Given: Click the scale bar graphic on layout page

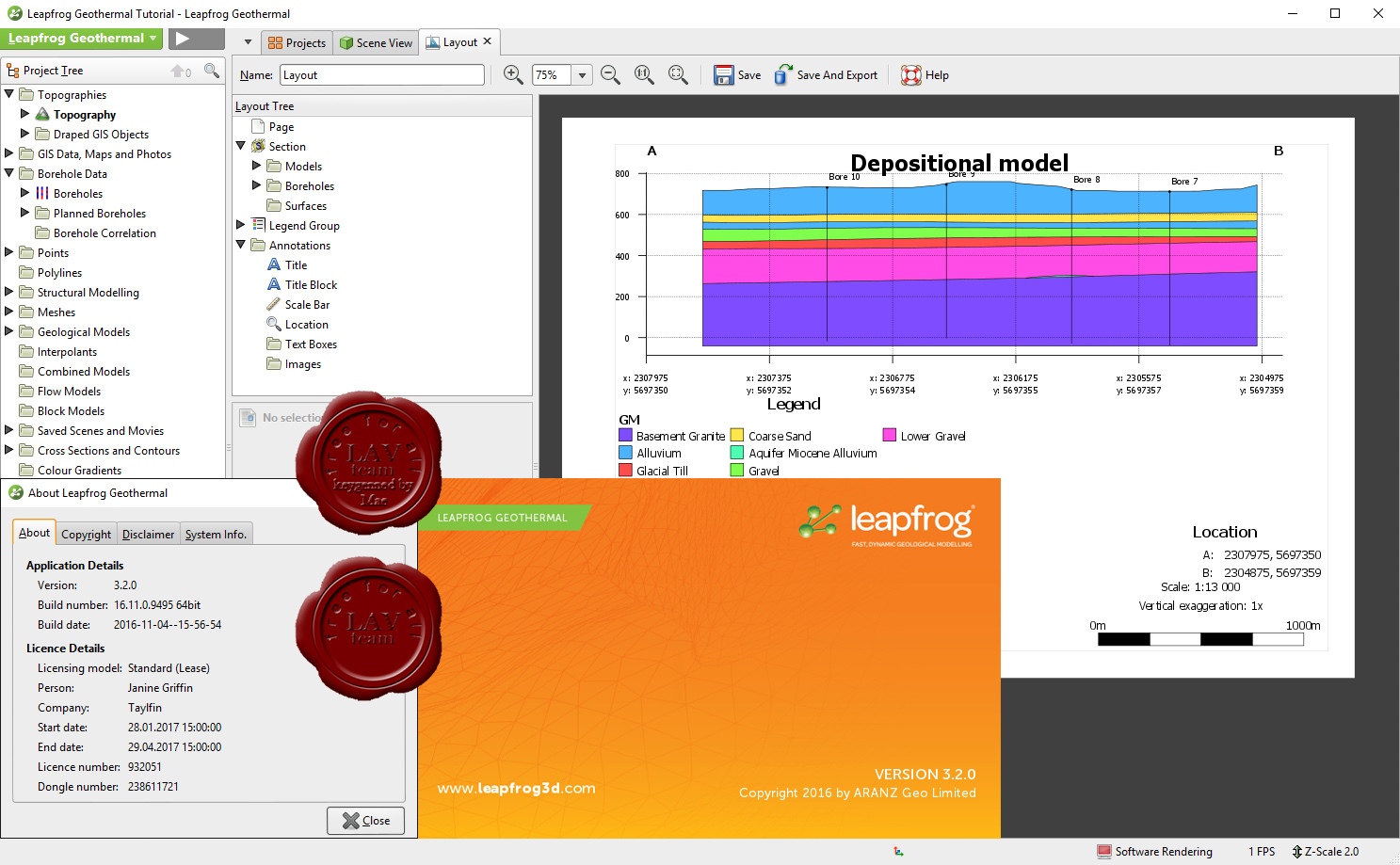Looking at the screenshot, I should (1200, 639).
